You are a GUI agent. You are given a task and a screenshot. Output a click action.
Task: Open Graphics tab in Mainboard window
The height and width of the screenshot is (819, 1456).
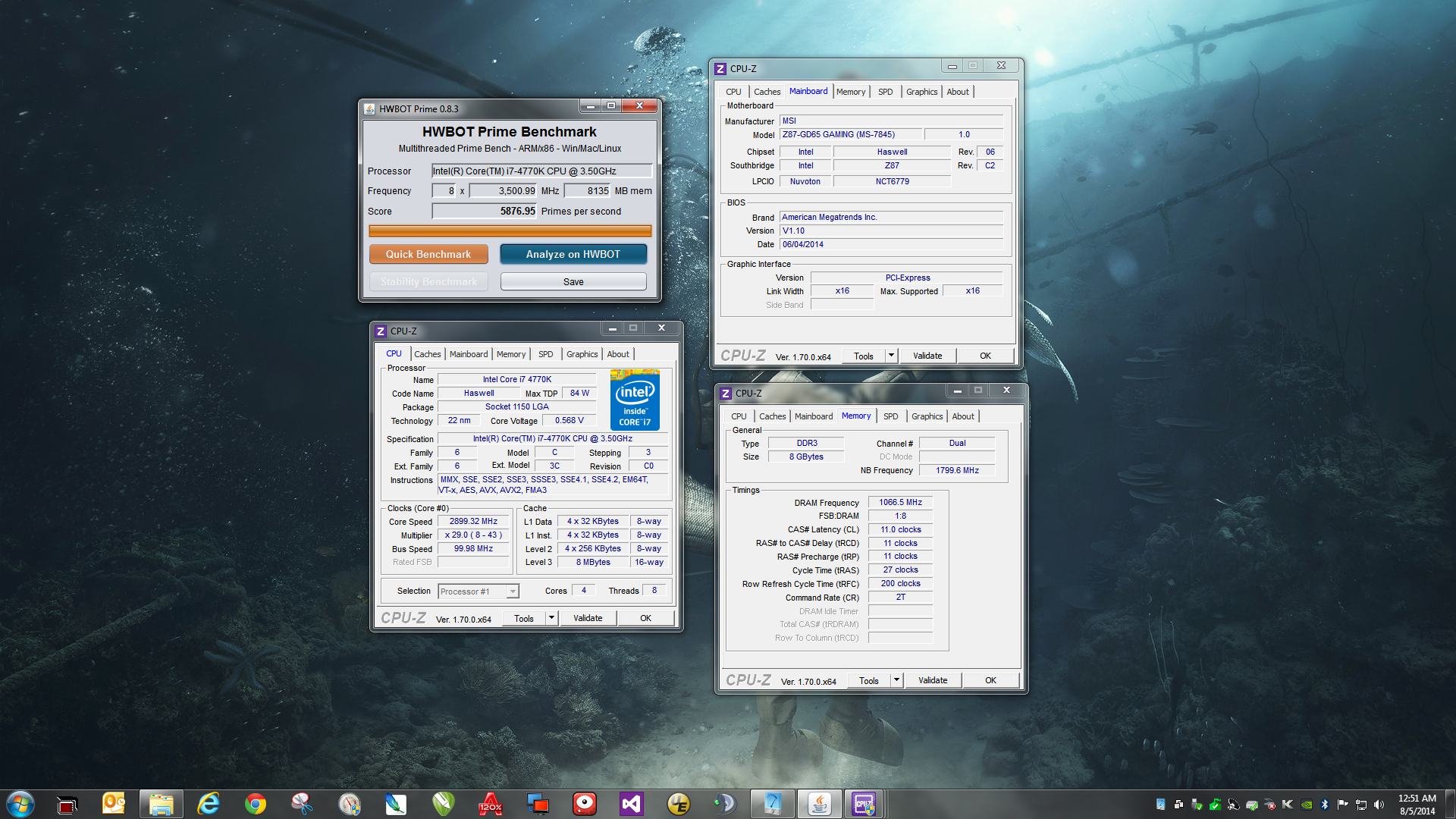[x=921, y=92]
